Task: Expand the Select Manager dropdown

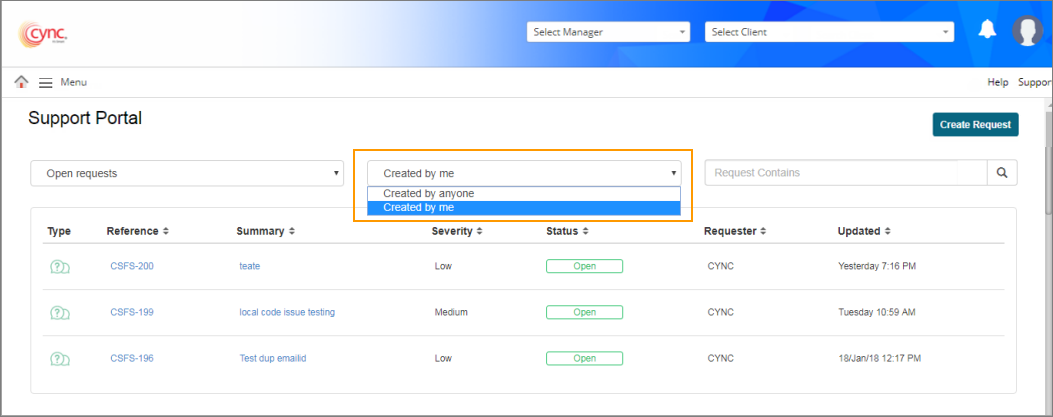Action: (609, 32)
